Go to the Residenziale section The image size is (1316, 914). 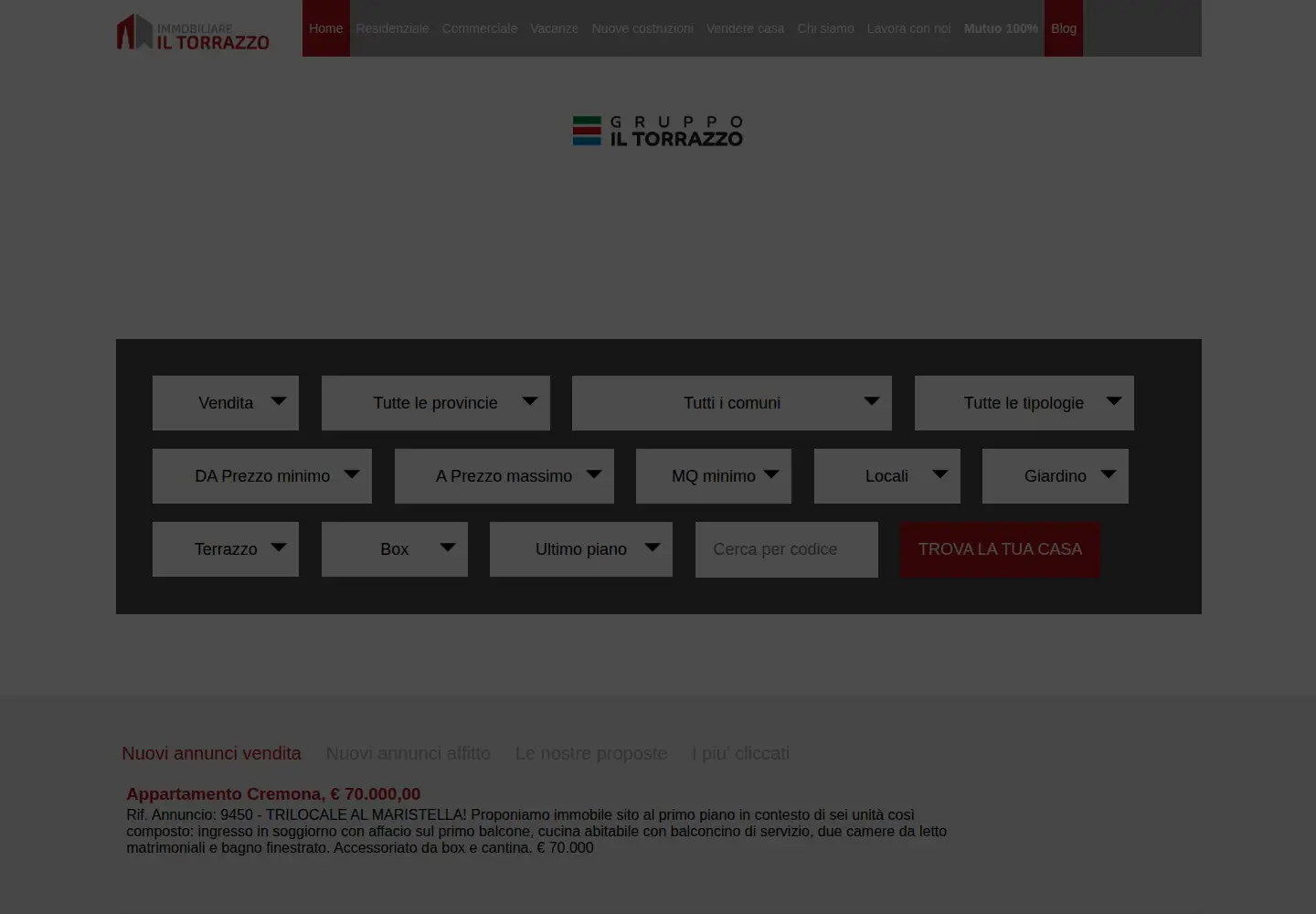pos(392,28)
